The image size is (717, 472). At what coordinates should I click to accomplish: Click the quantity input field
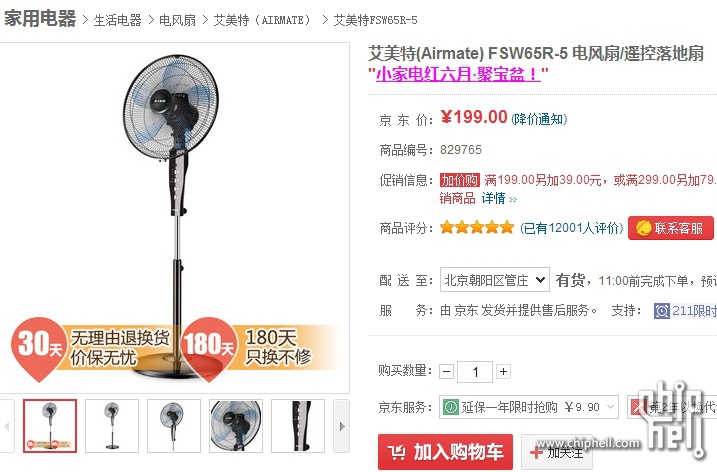point(475,372)
